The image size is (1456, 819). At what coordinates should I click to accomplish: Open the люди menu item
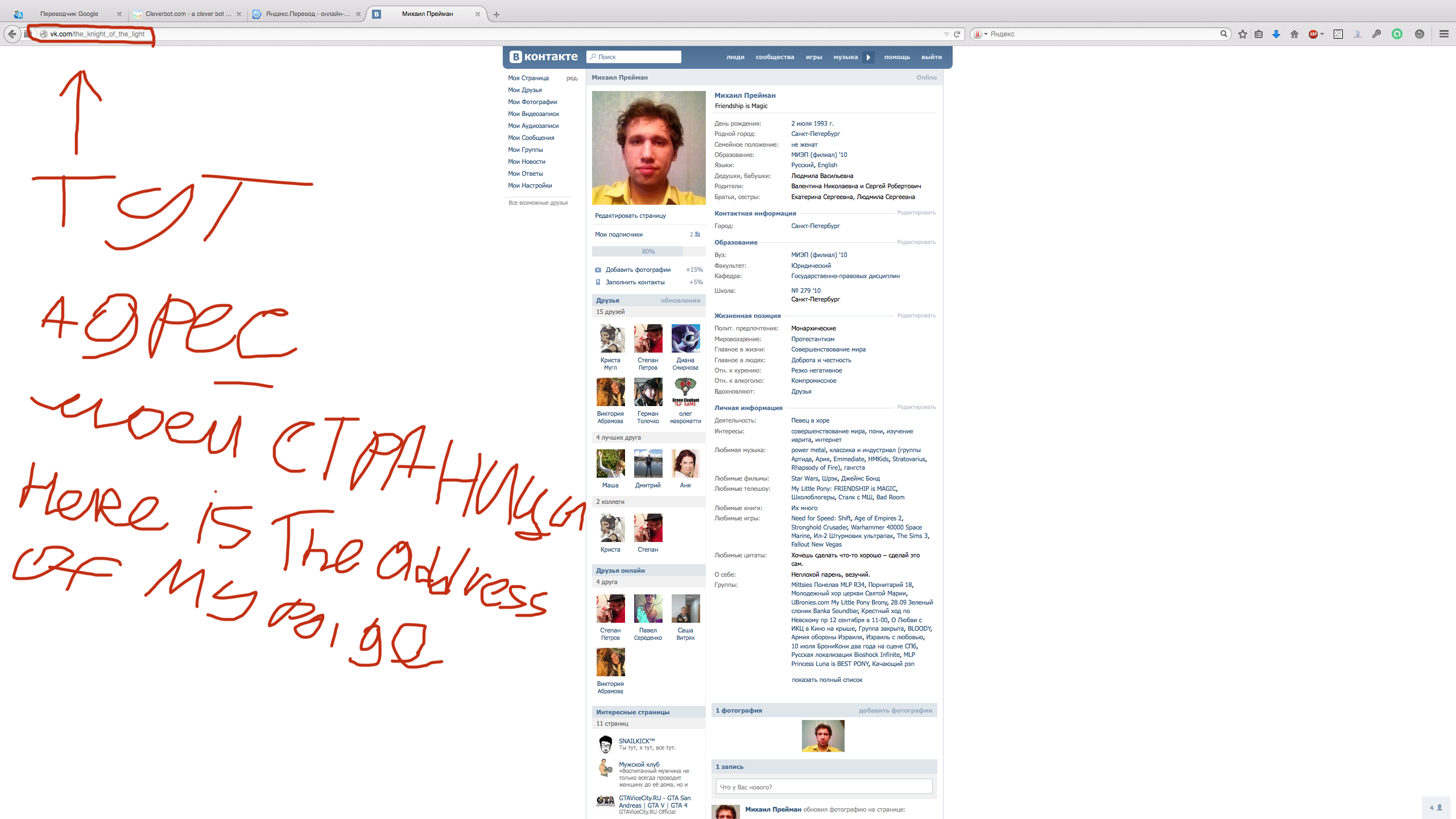tap(735, 57)
